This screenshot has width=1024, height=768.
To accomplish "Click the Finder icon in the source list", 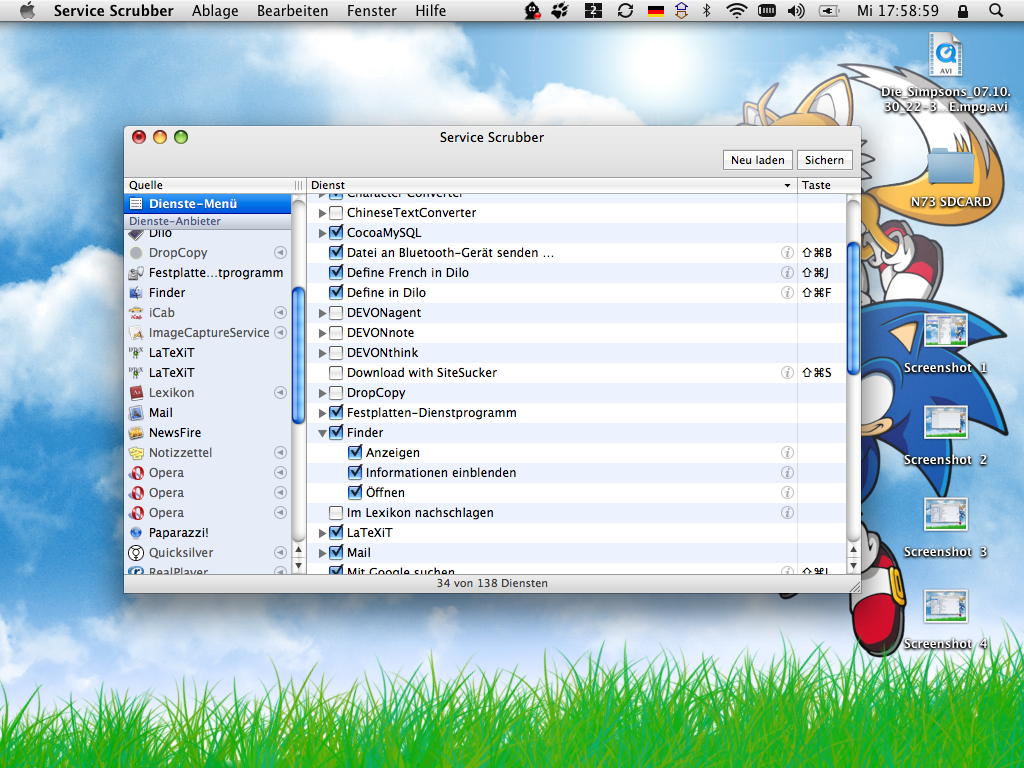I will [136, 293].
